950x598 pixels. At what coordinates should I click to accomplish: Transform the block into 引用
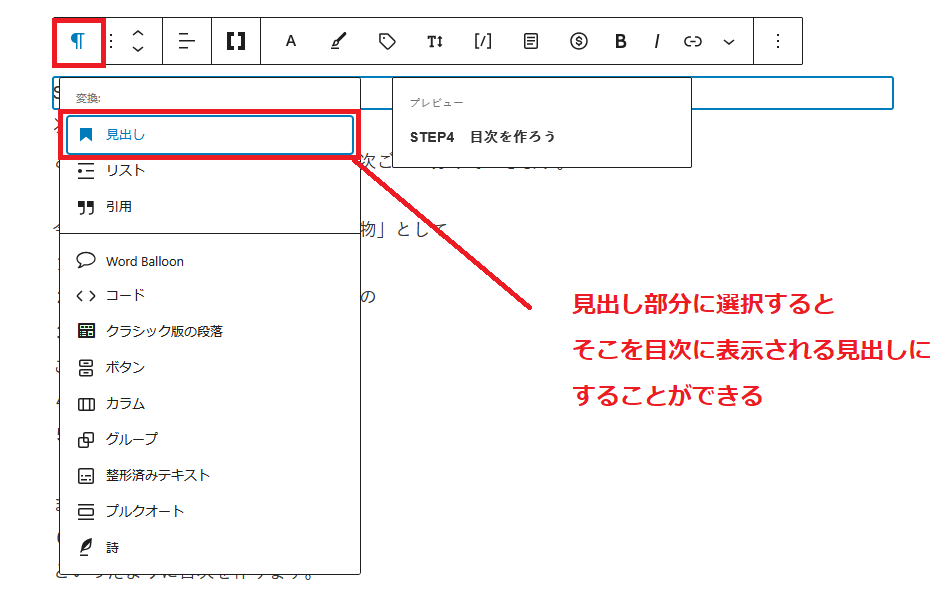click(118, 207)
